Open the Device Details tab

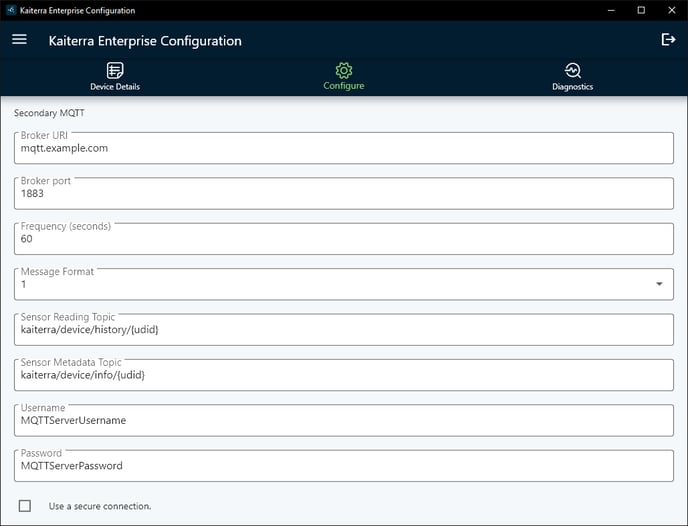115,77
